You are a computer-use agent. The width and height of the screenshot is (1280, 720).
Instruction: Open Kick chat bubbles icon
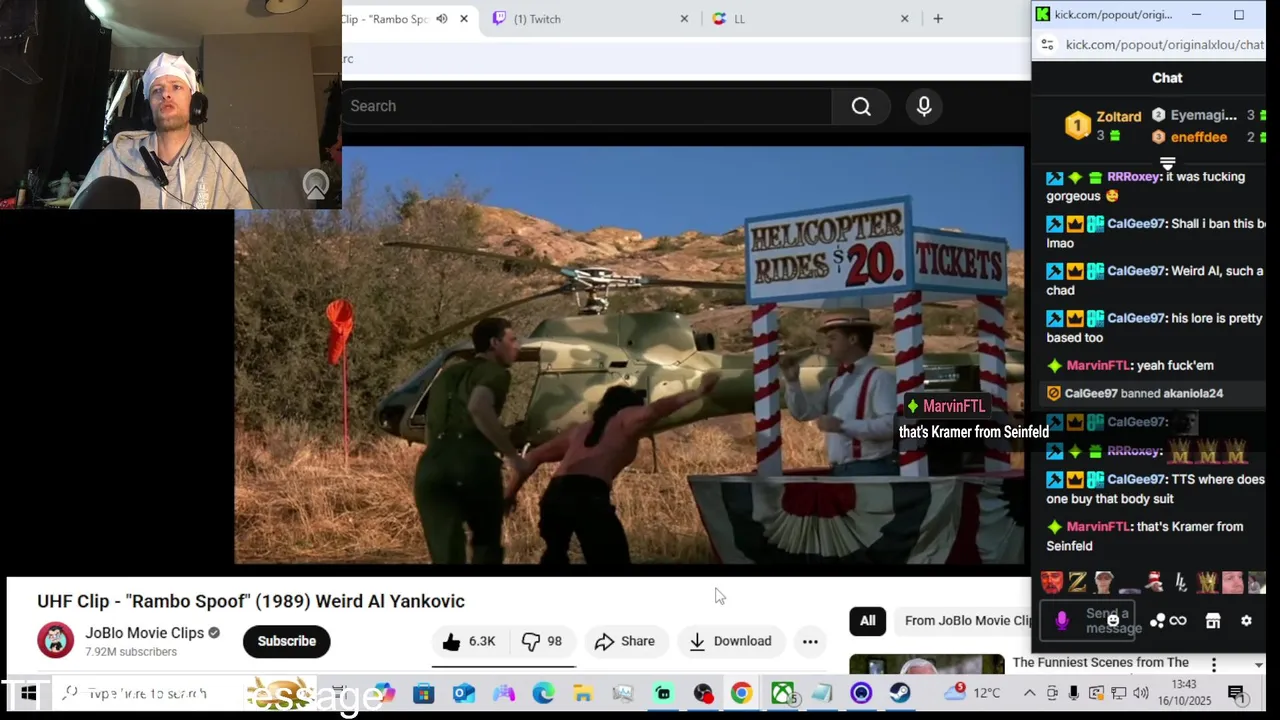[x=1157, y=621]
